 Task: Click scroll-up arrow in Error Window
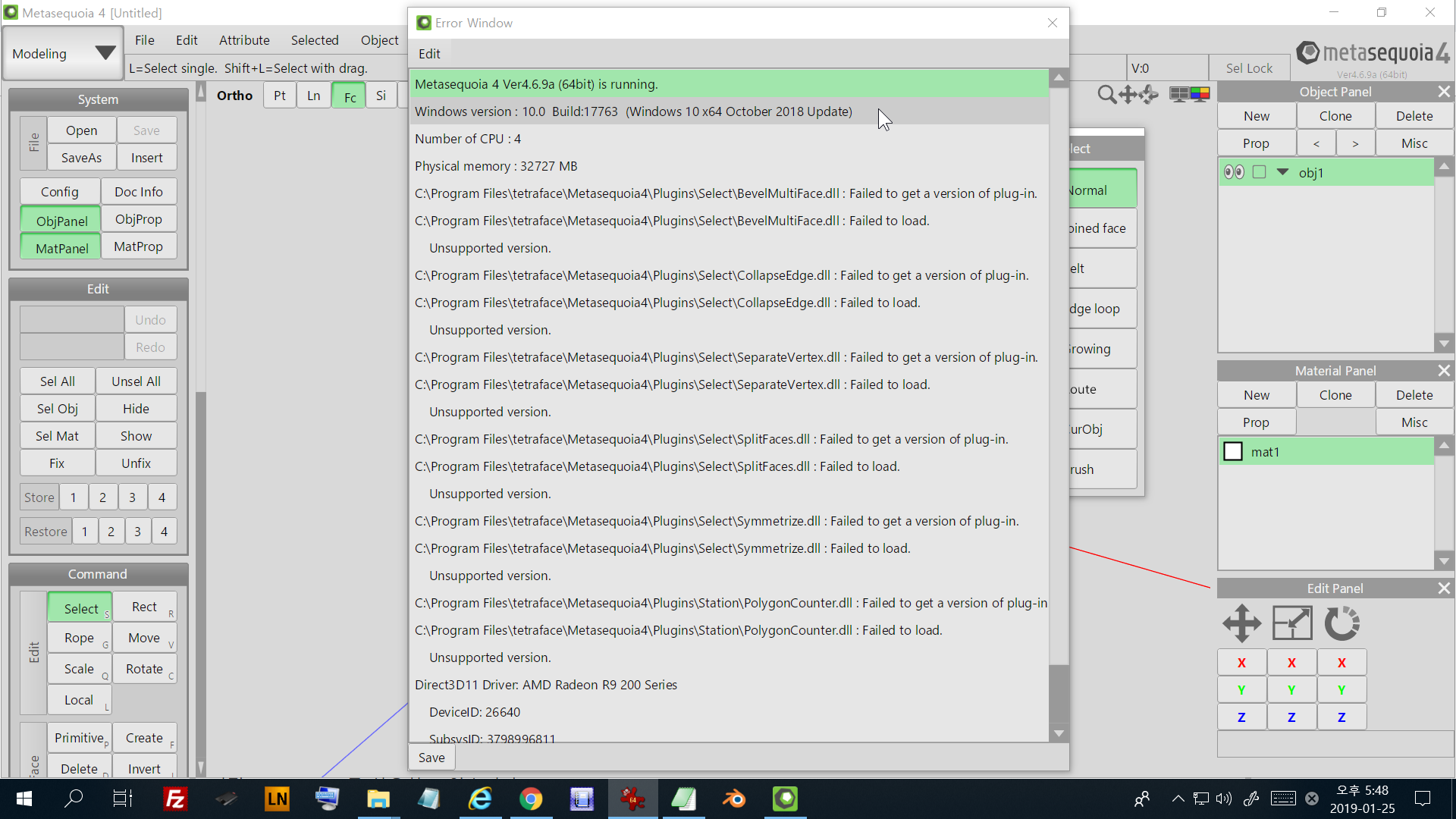coord(1059,77)
